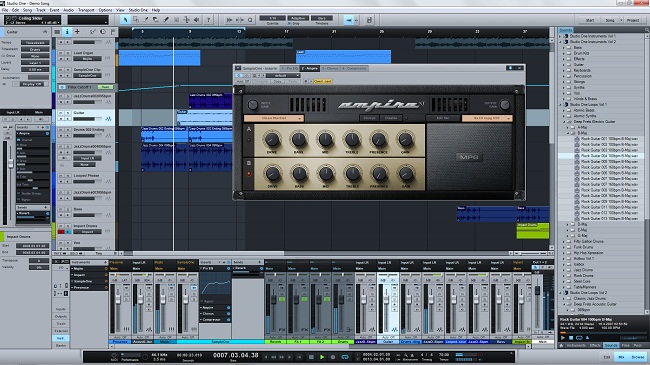This screenshot has width=650, height=365.
Task: Switch to the 4 - Compressor insert tab
Action: coord(354,68)
